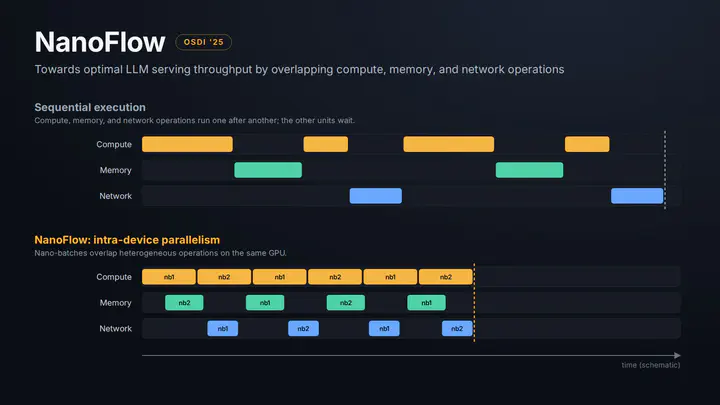Select first orange Compute block in Sequential execution
This screenshot has height=405, width=720.
tap(187, 144)
